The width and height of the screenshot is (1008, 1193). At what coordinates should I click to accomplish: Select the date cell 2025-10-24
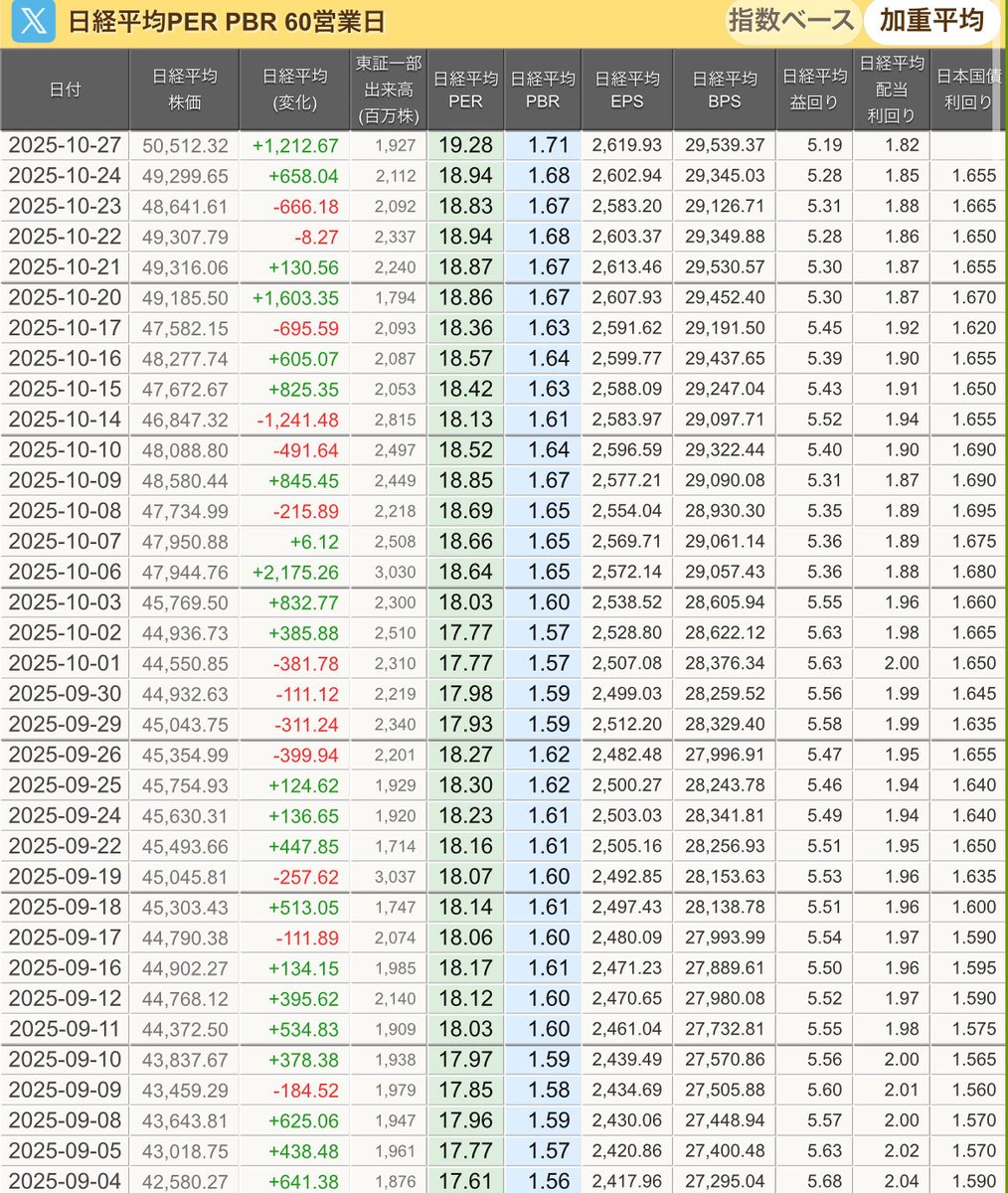coord(65,176)
